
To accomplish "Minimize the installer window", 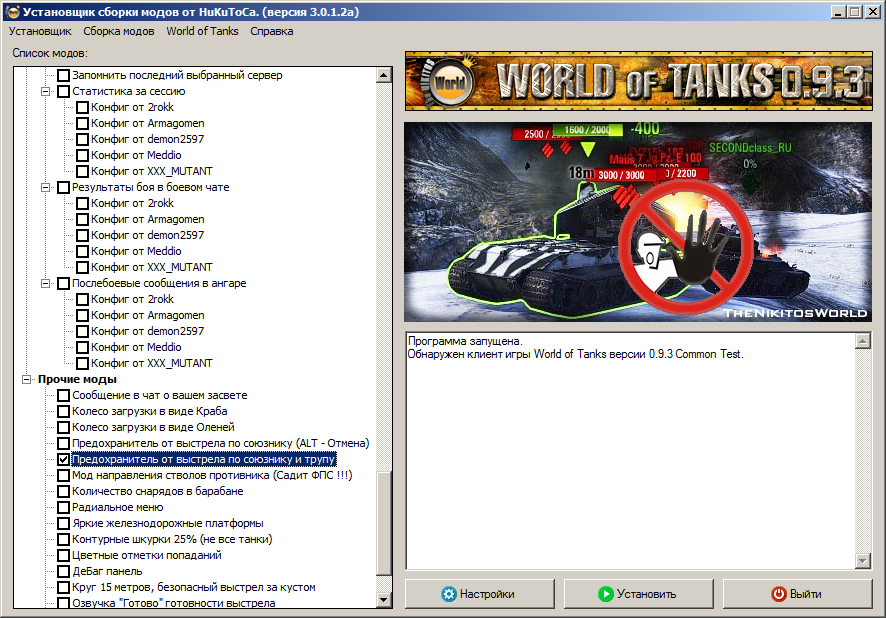I will point(839,11).
